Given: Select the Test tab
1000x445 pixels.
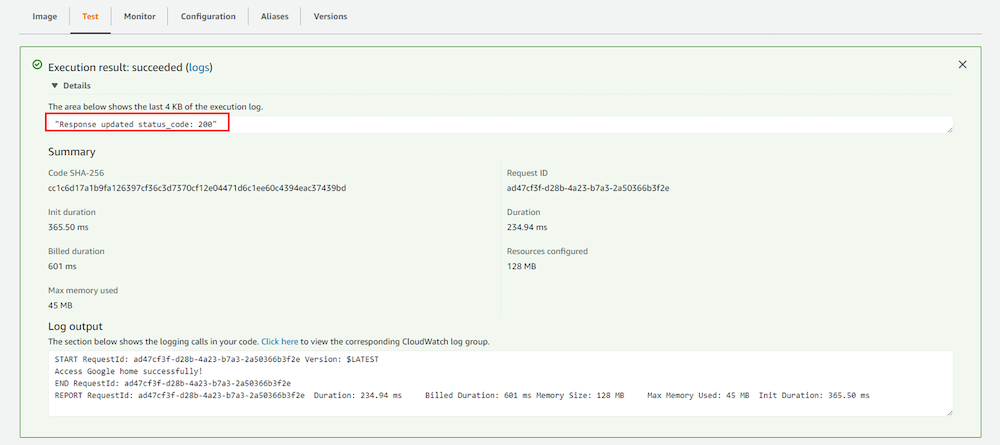Looking at the screenshot, I should click(90, 17).
